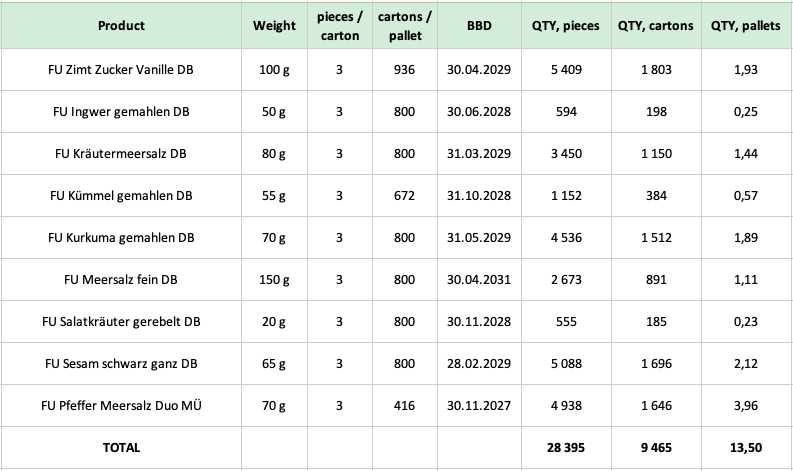Image resolution: width=793 pixels, height=471 pixels.
Task: Select the 416 cartons per pallet cell
Action: [x=405, y=406]
